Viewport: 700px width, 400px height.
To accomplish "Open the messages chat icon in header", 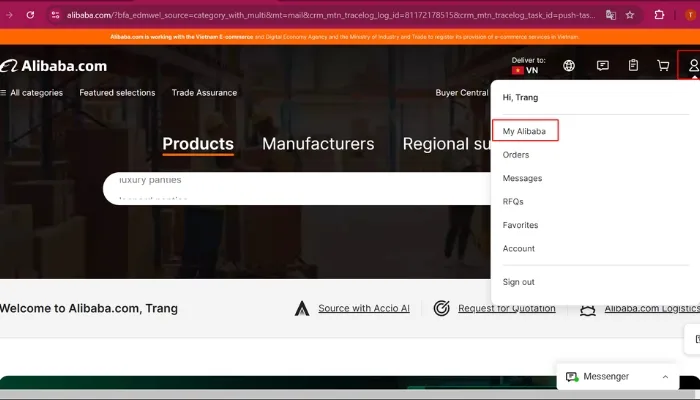I will 603,66.
